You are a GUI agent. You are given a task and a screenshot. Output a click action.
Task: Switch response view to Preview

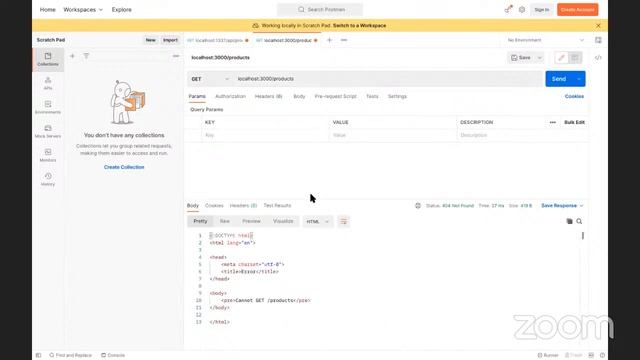(x=251, y=221)
